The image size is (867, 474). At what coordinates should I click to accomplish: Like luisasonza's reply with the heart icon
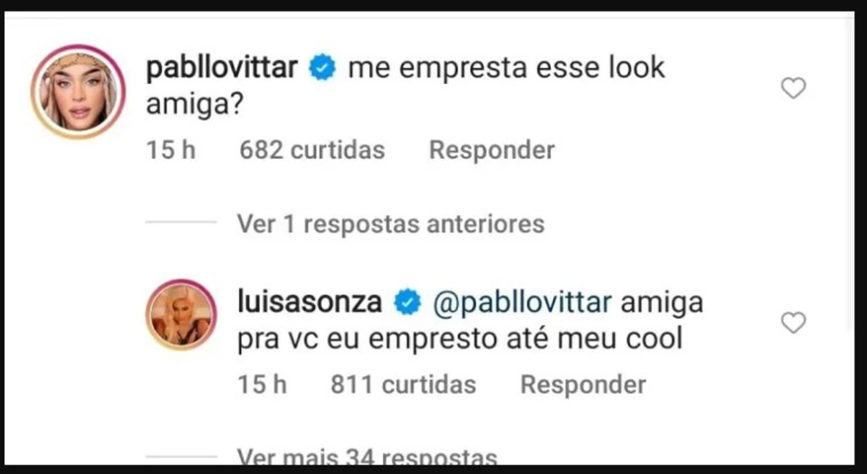tap(793, 322)
